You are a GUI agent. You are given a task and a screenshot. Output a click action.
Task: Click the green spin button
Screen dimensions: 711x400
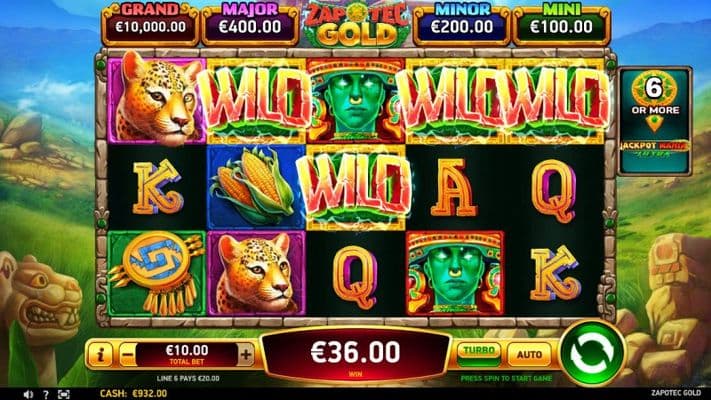point(592,352)
